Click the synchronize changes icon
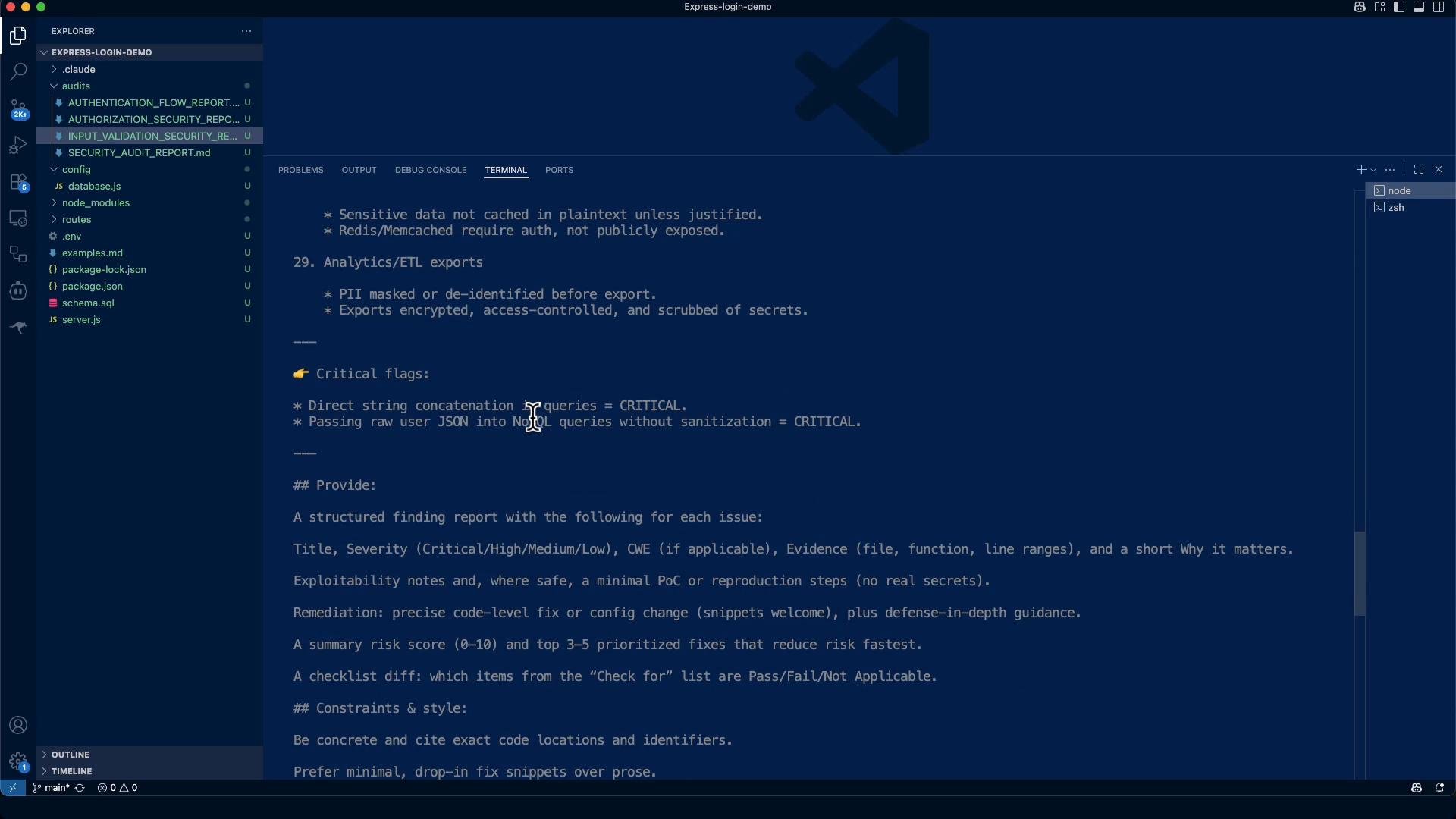The image size is (1456, 819). (x=80, y=788)
